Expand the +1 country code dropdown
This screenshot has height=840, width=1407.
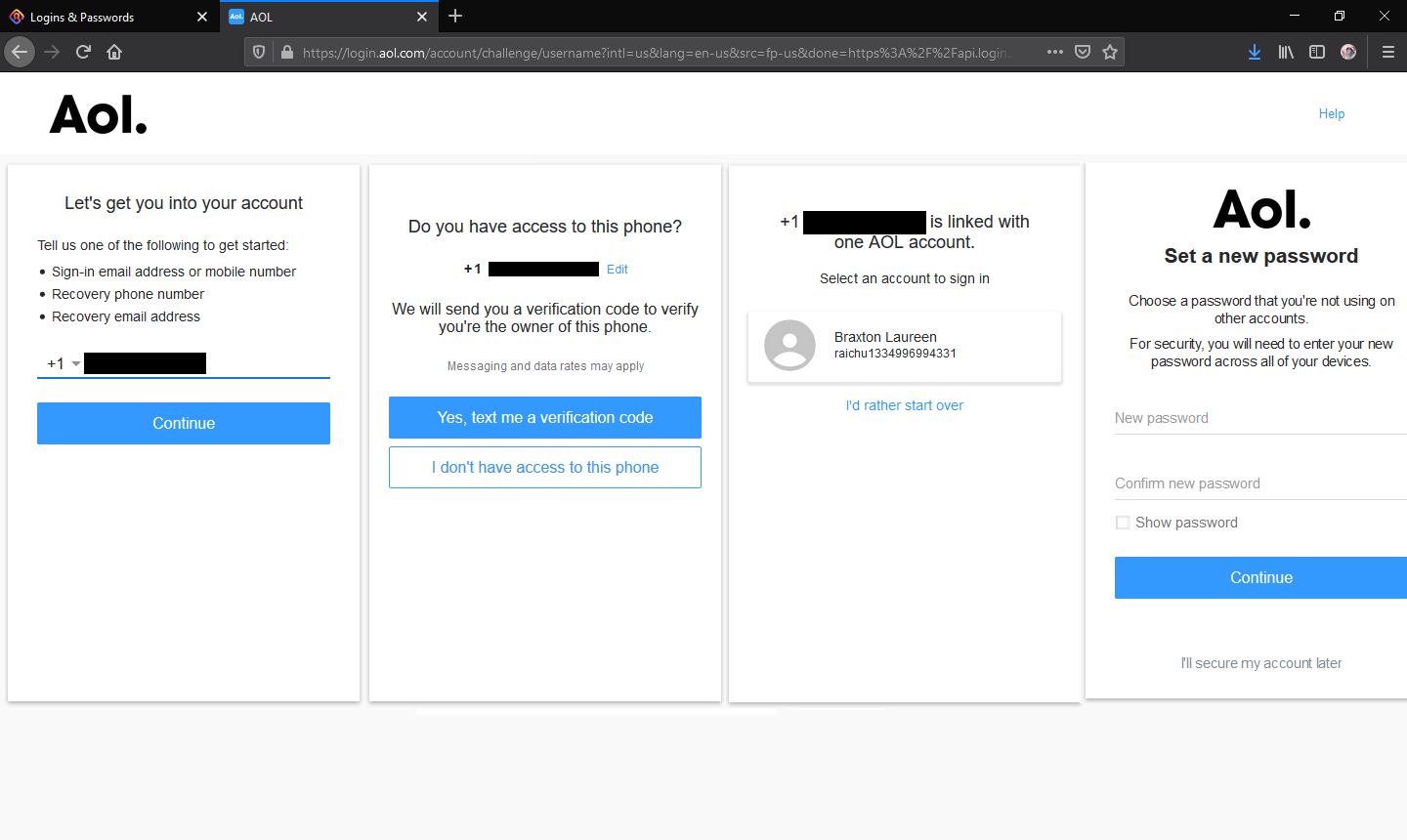point(64,363)
